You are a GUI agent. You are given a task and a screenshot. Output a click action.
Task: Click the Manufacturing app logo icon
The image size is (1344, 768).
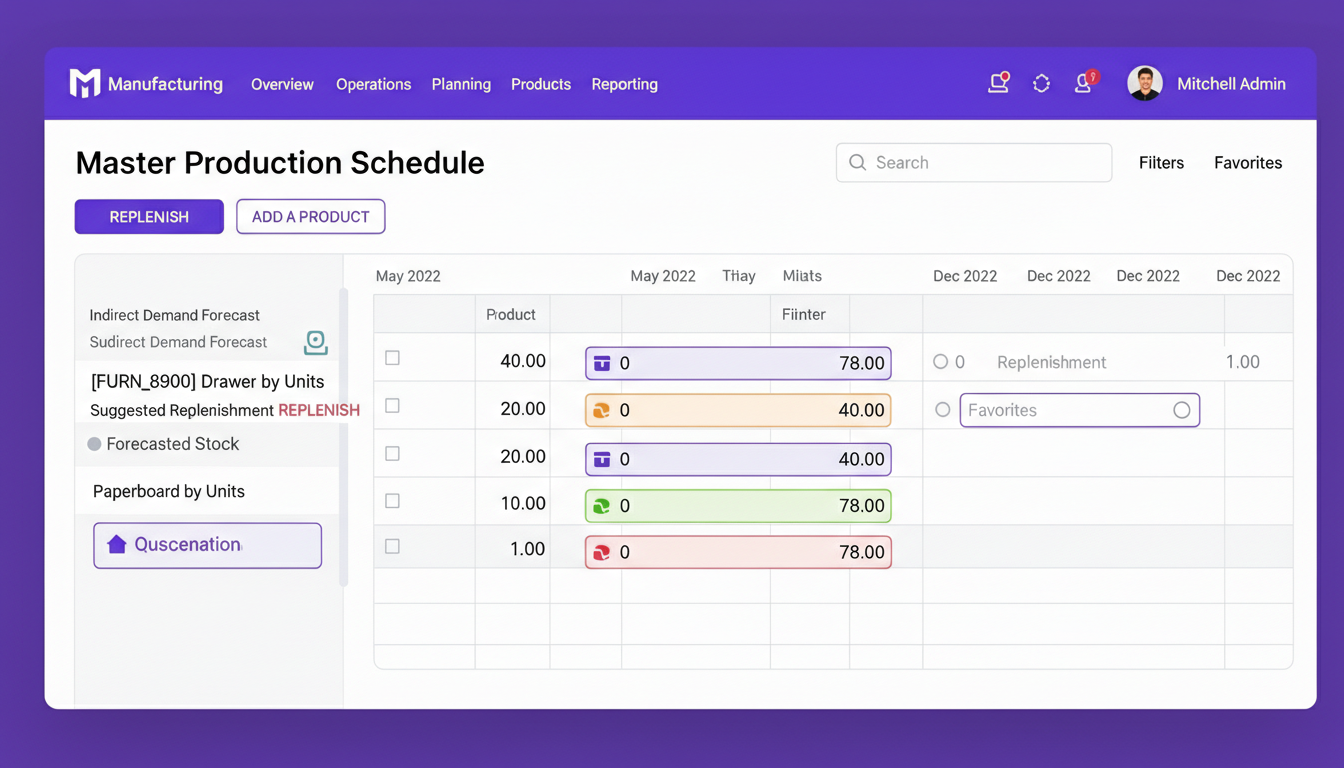pyautogui.click(x=84, y=84)
